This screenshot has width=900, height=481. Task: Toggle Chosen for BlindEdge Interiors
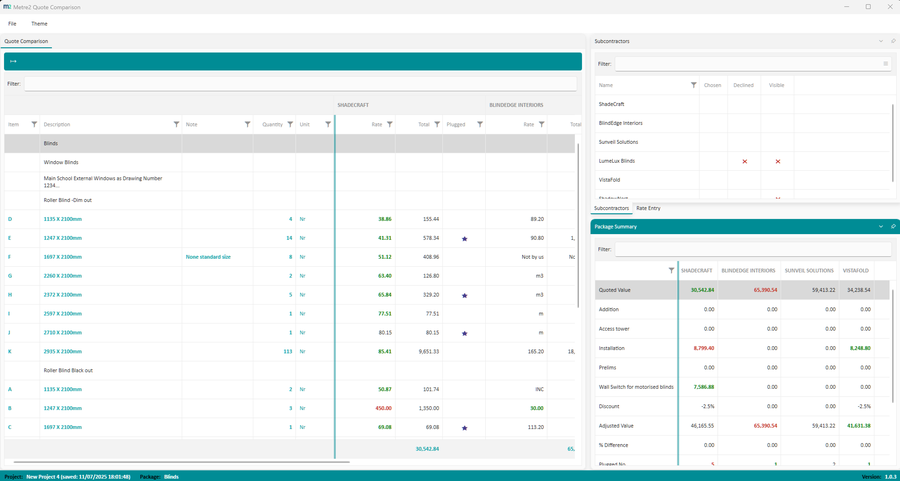coord(713,123)
